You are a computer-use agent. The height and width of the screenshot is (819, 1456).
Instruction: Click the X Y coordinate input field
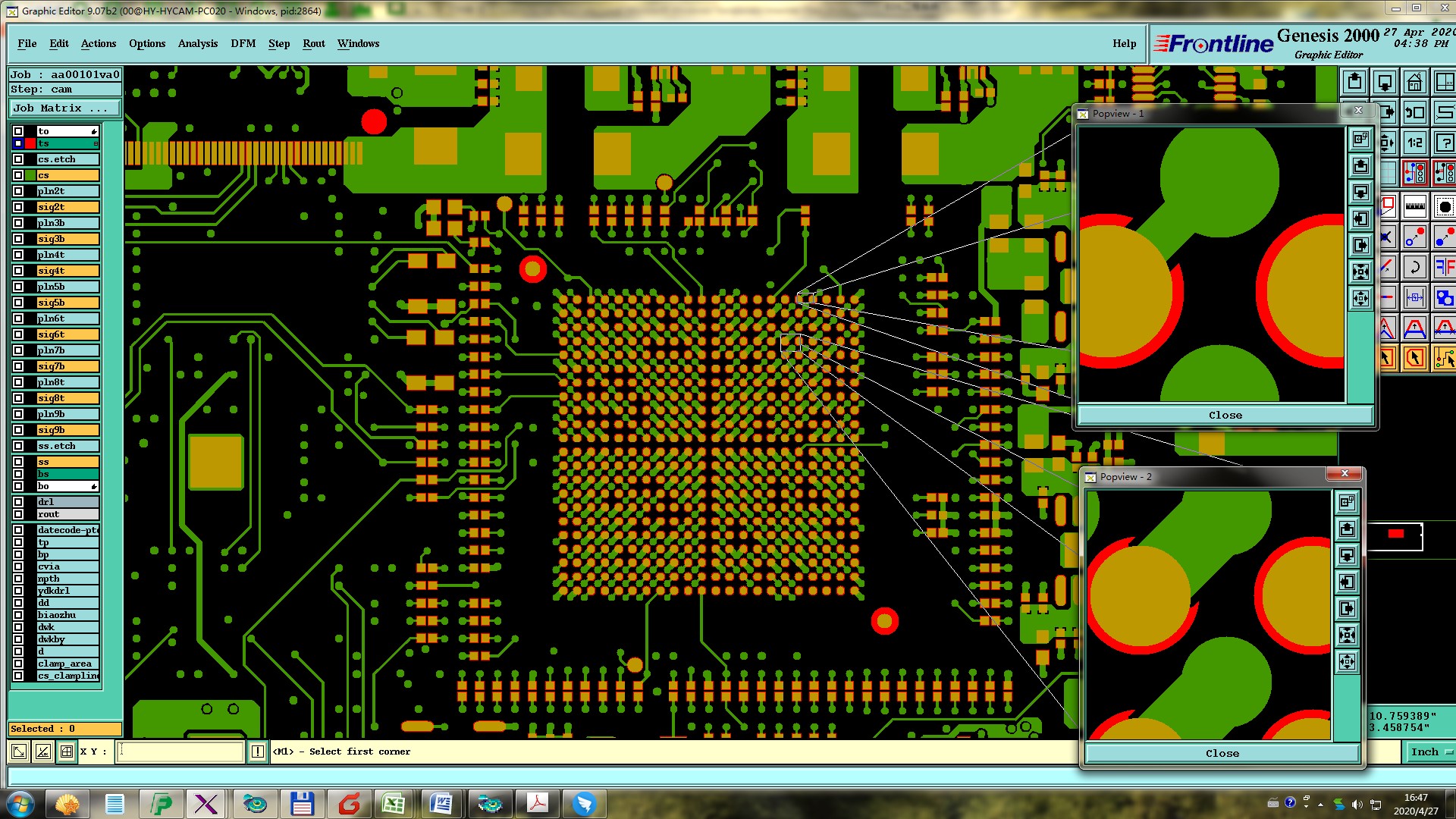click(x=180, y=752)
